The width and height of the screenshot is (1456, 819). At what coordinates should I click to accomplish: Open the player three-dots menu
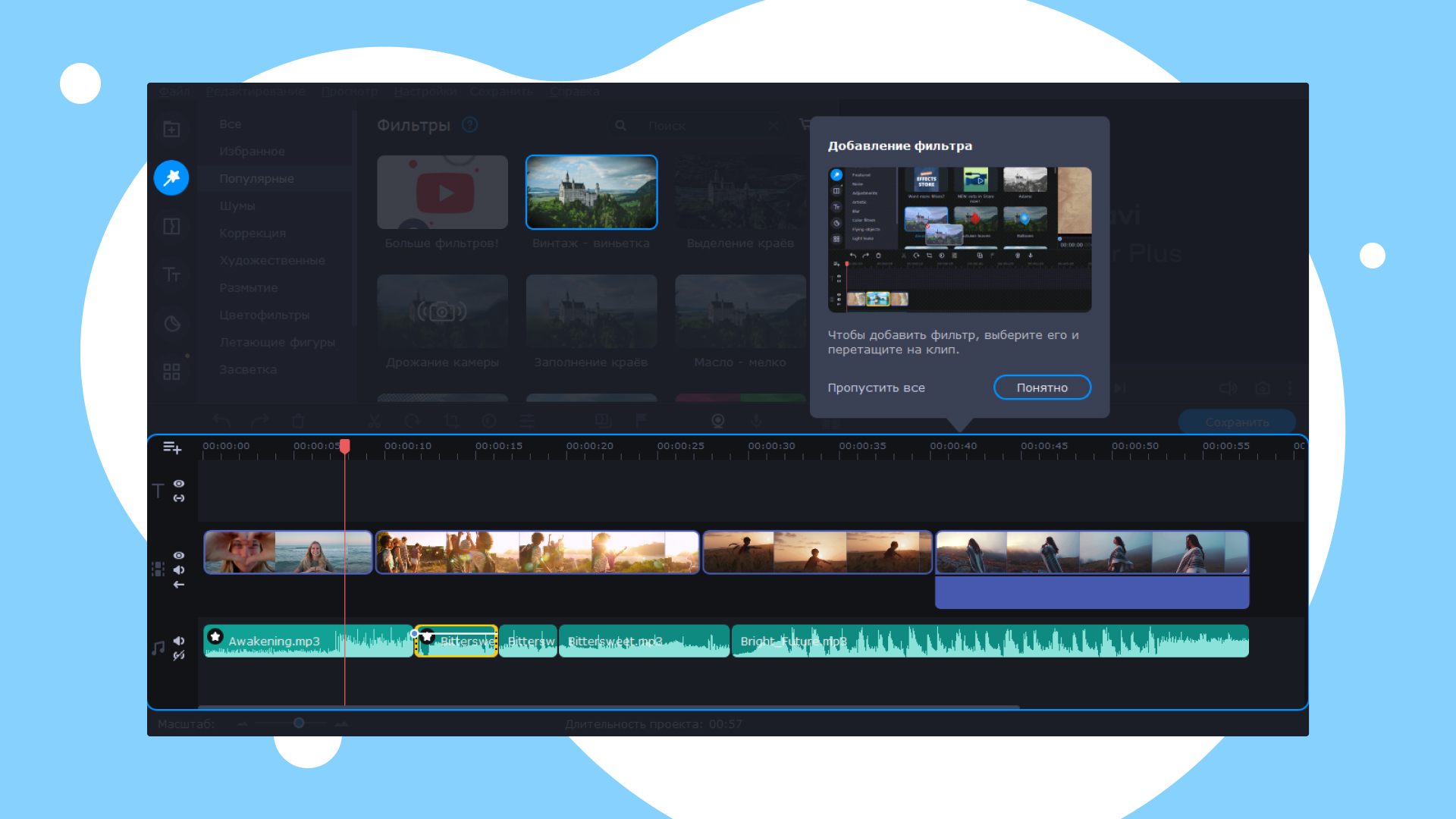[x=1290, y=388]
